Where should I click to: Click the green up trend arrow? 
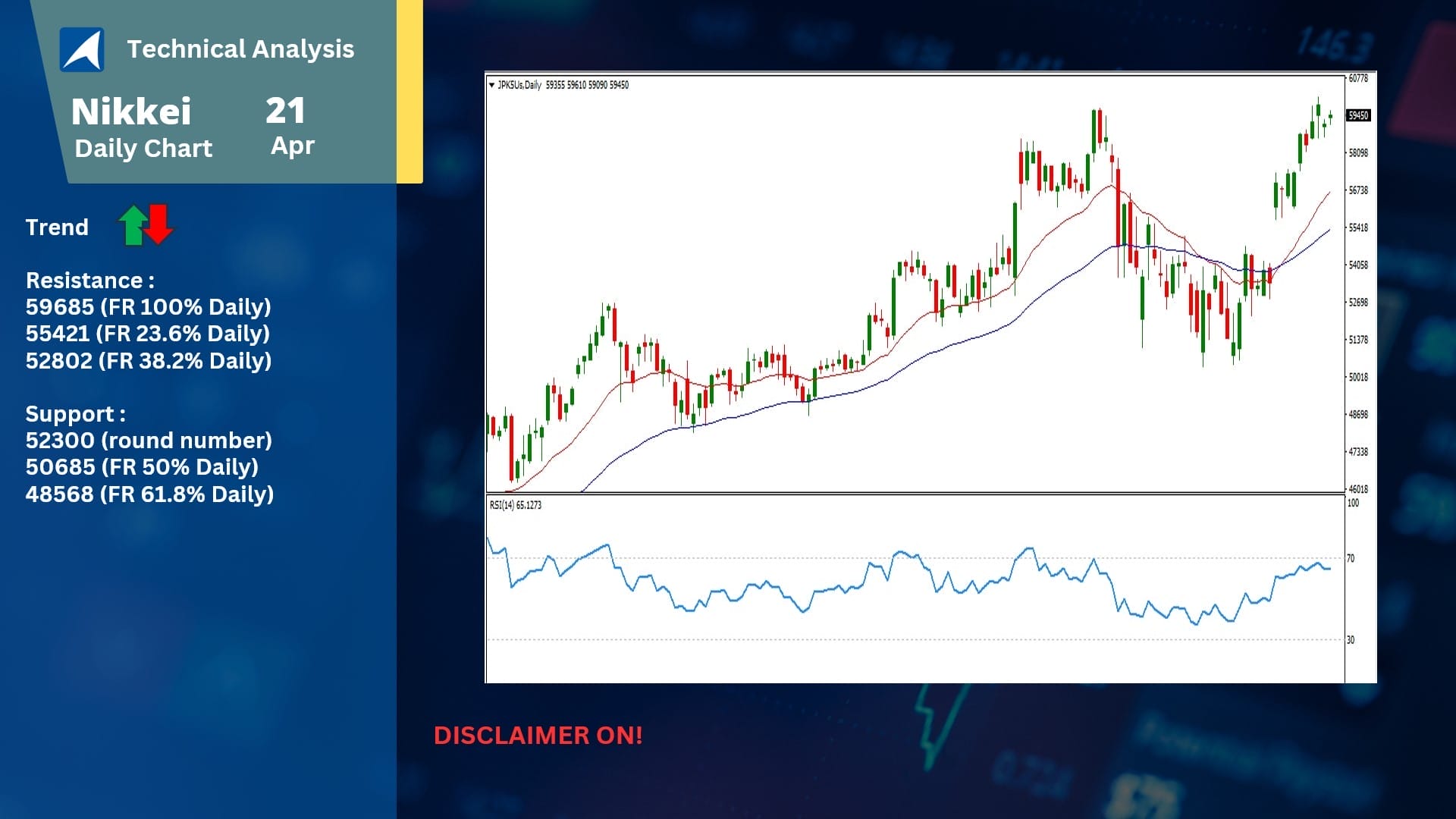point(133,225)
